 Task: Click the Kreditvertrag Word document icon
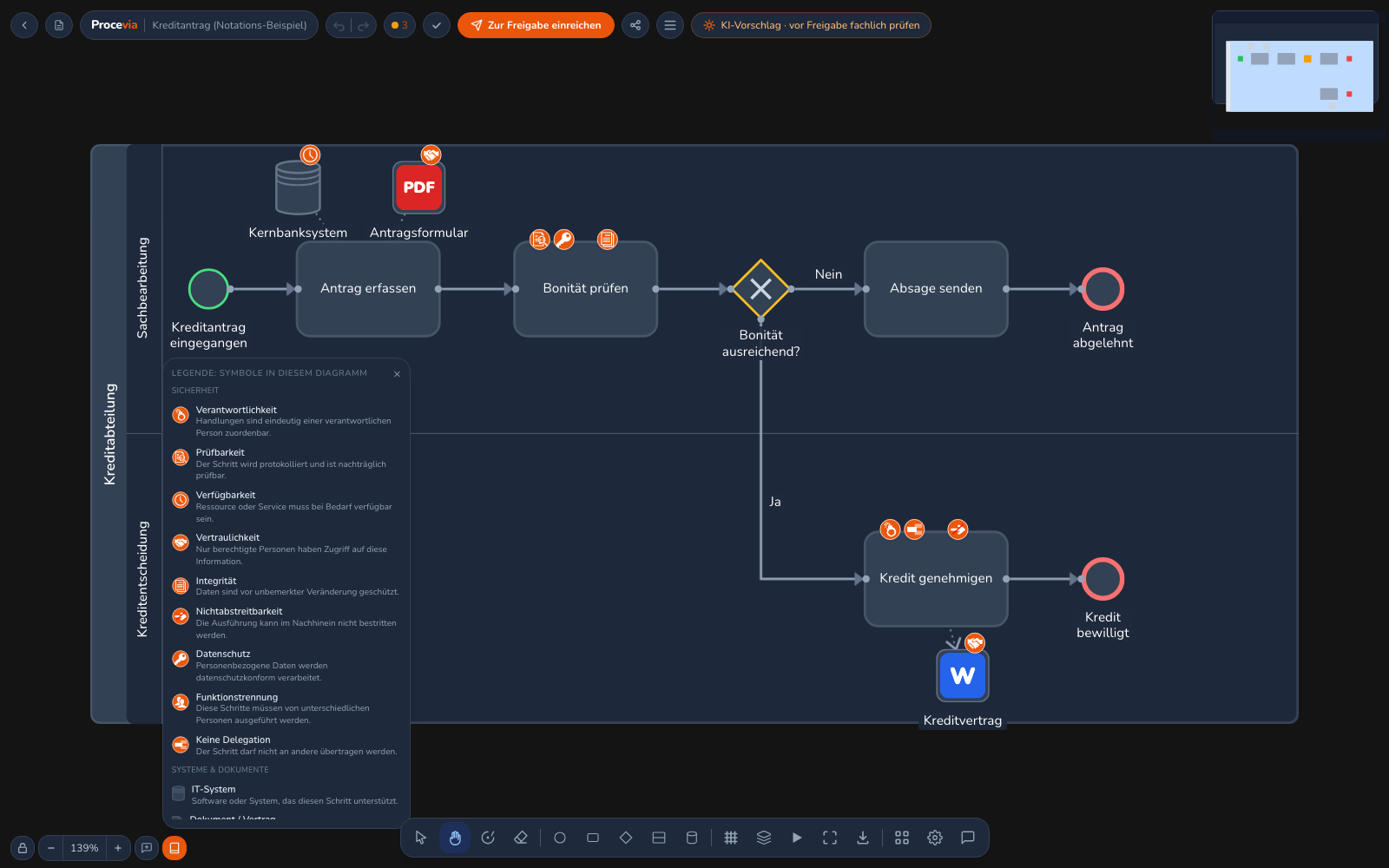pos(962,675)
